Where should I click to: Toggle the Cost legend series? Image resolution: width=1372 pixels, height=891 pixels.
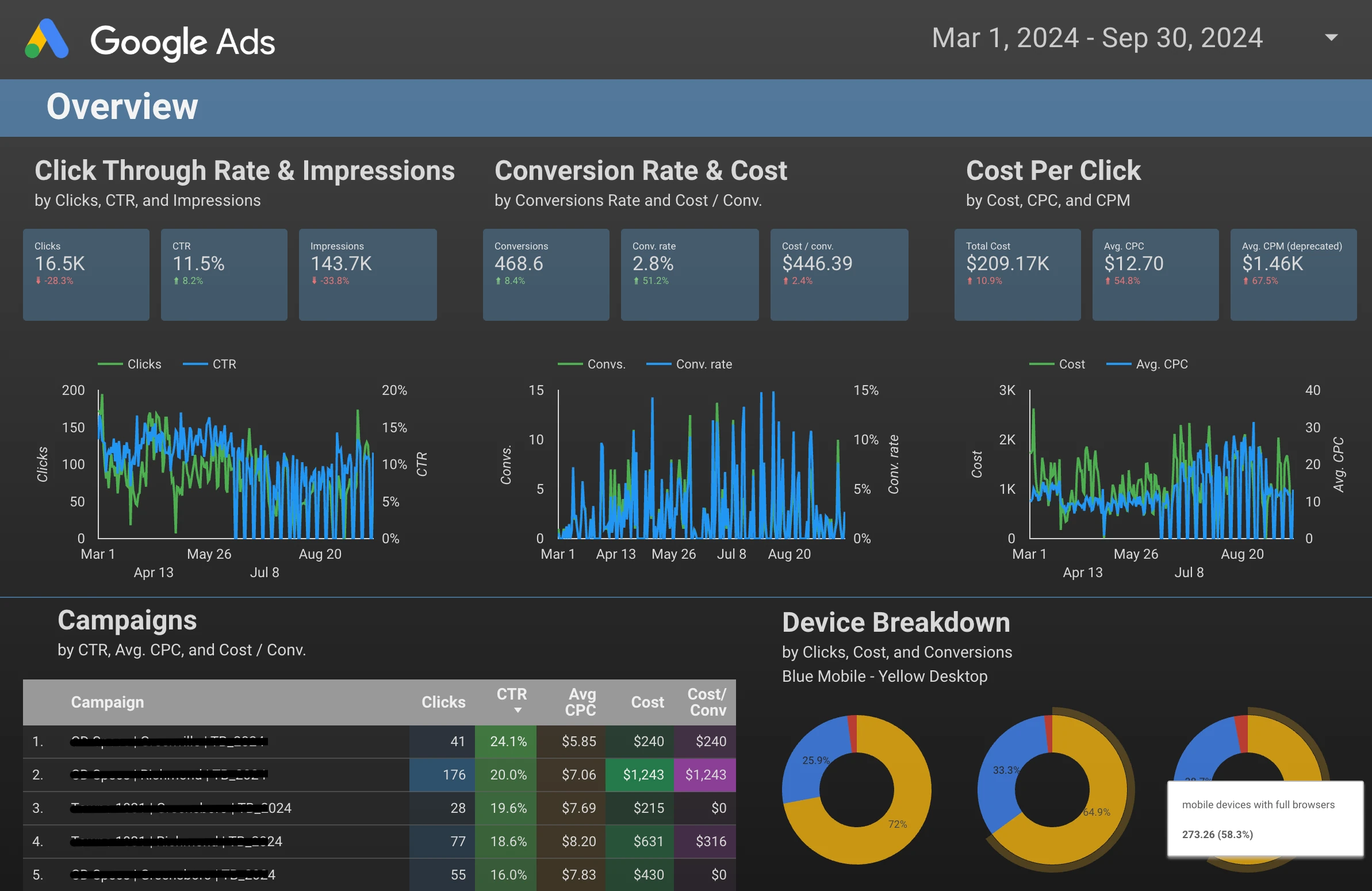click(x=1057, y=364)
